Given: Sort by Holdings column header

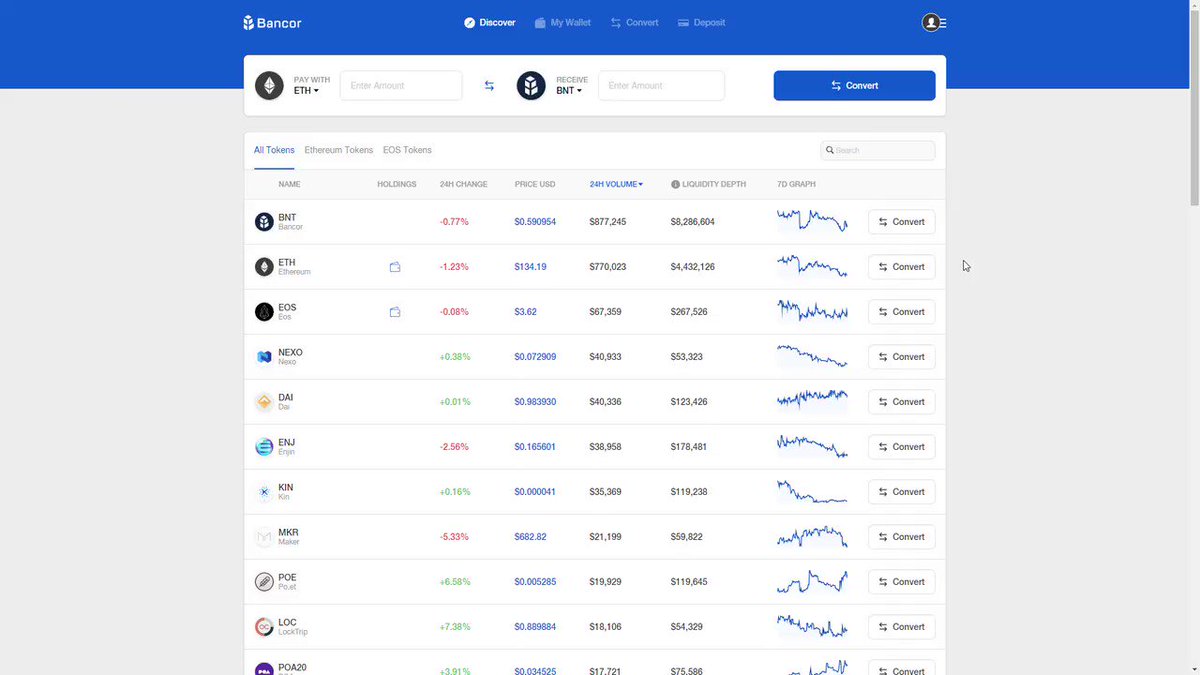Looking at the screenshot, I should [397, 184].
